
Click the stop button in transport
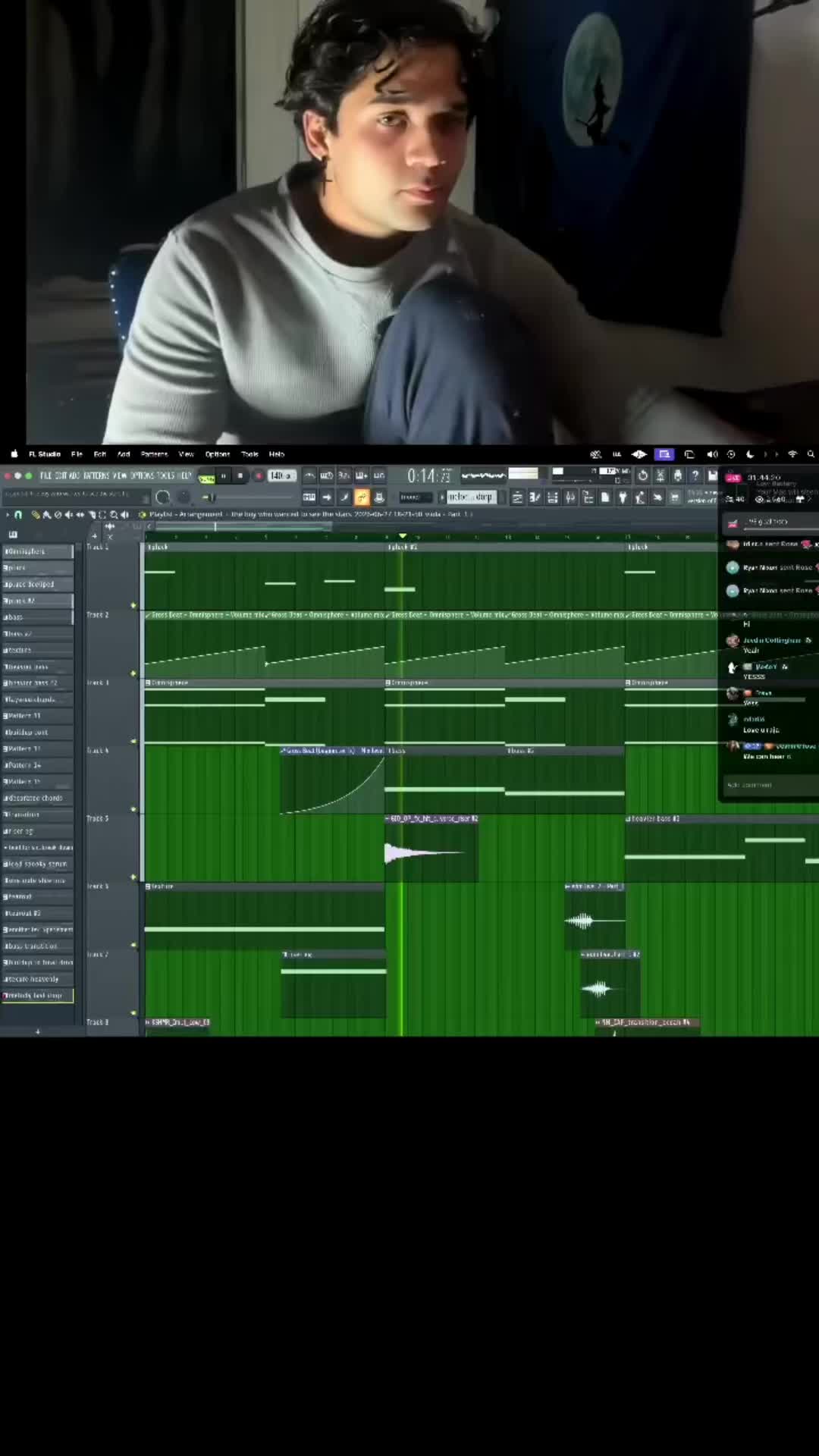(240, 475)
